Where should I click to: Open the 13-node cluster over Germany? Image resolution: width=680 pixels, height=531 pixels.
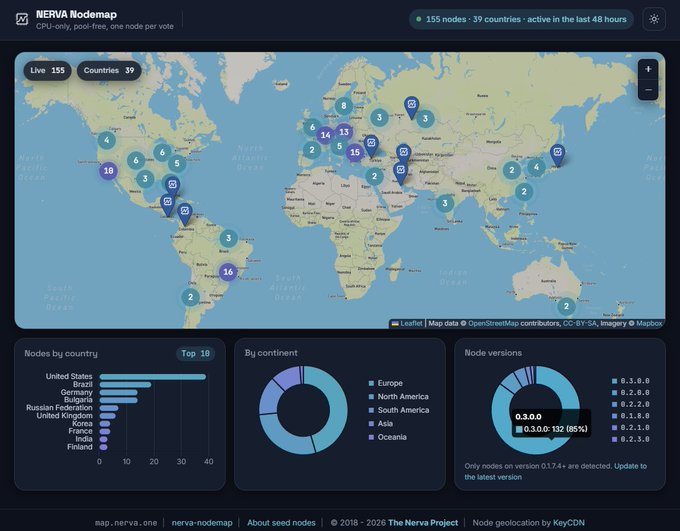[344, 131]
